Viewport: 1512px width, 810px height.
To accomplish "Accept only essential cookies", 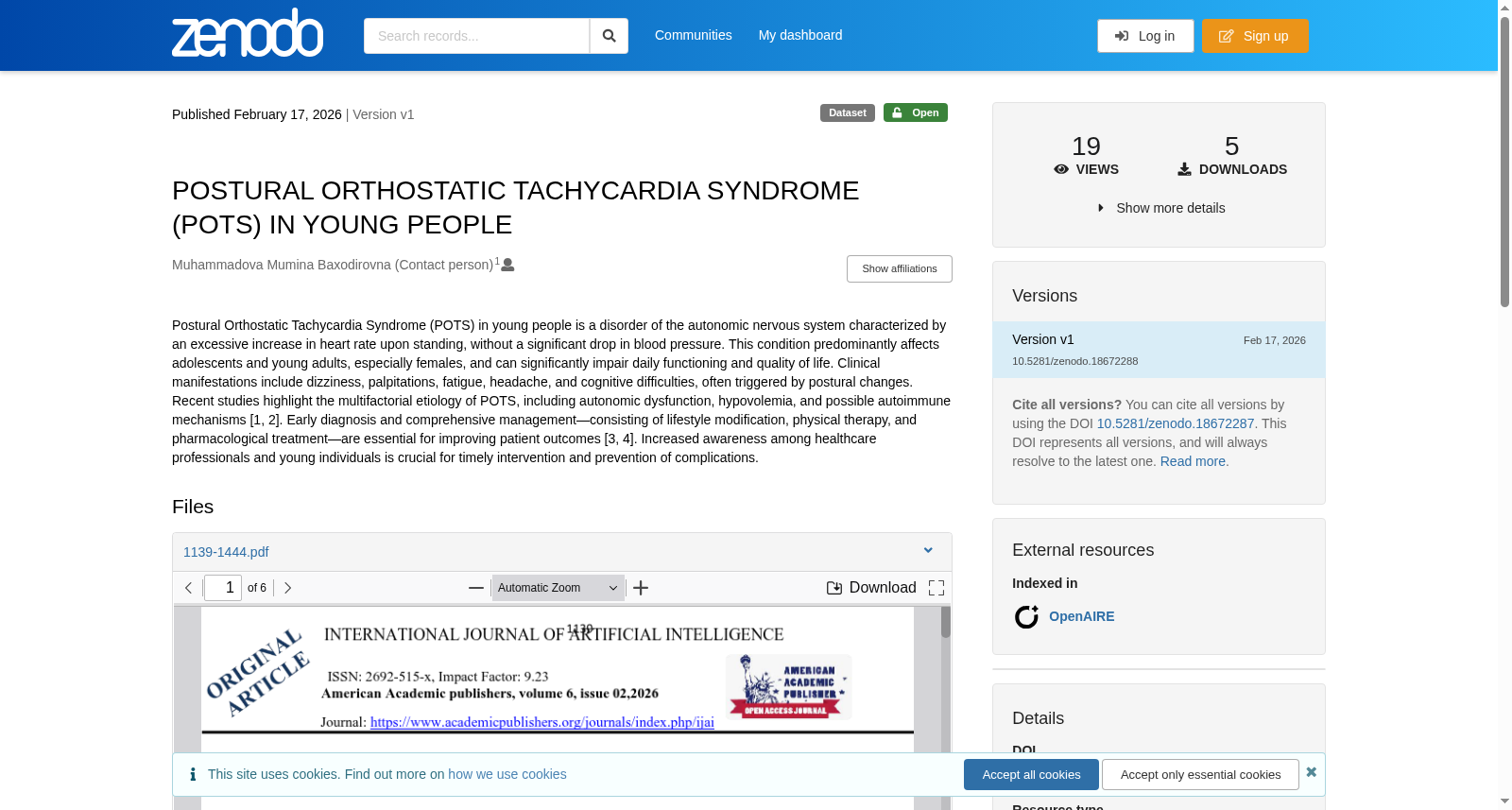I will pyautogui.click(x=1200, y=775).
